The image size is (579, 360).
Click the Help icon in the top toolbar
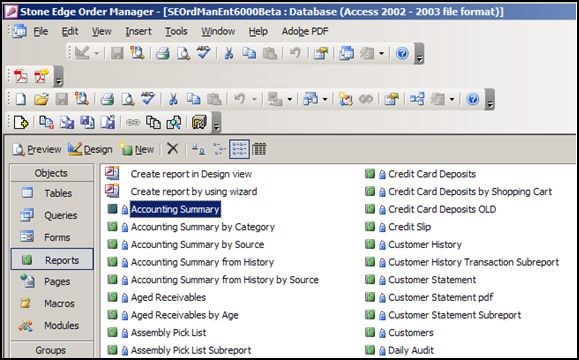coord(402,54)
